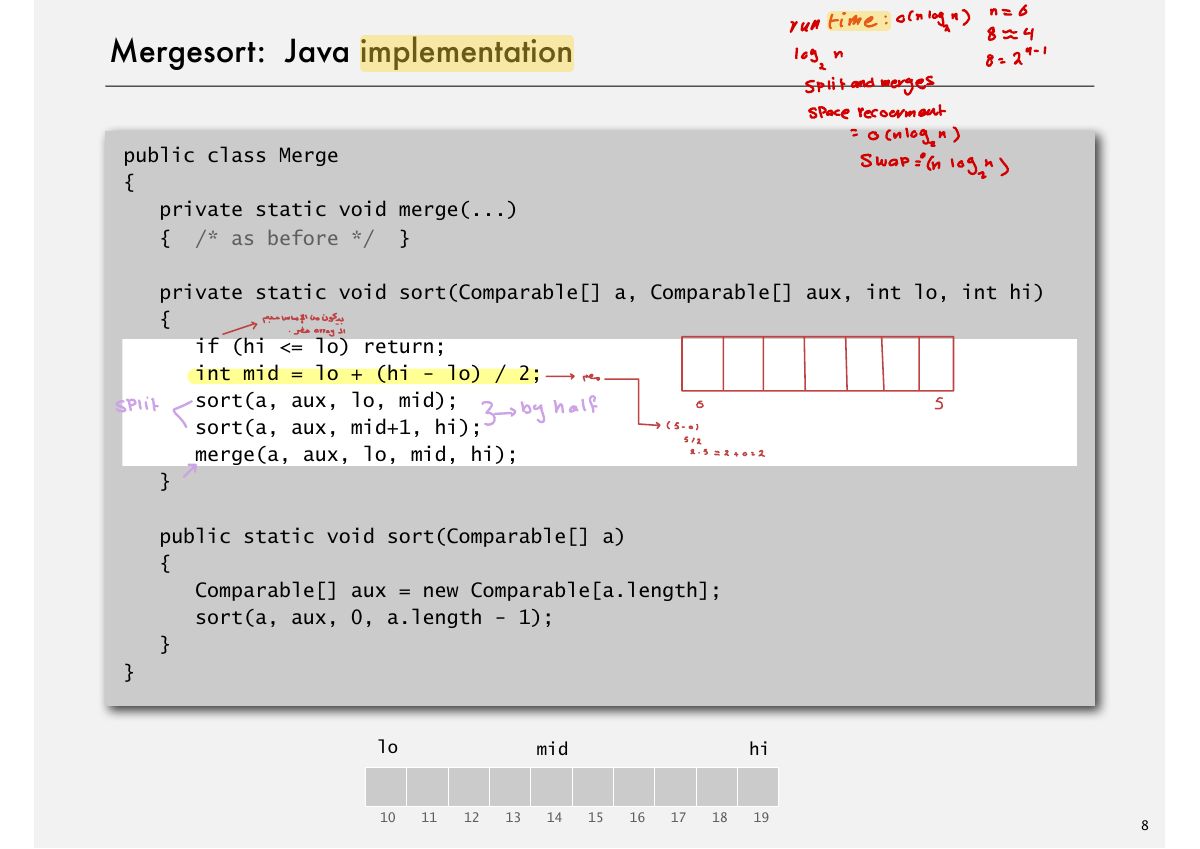Select the "if (hi <= lo) return;" line
The width and height of the screenshot is (1200, 849).
[x=319, y=347]
